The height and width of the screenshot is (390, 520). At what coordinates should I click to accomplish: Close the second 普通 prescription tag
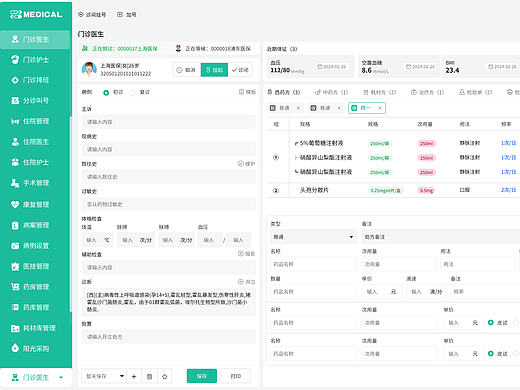coord(339,108)
